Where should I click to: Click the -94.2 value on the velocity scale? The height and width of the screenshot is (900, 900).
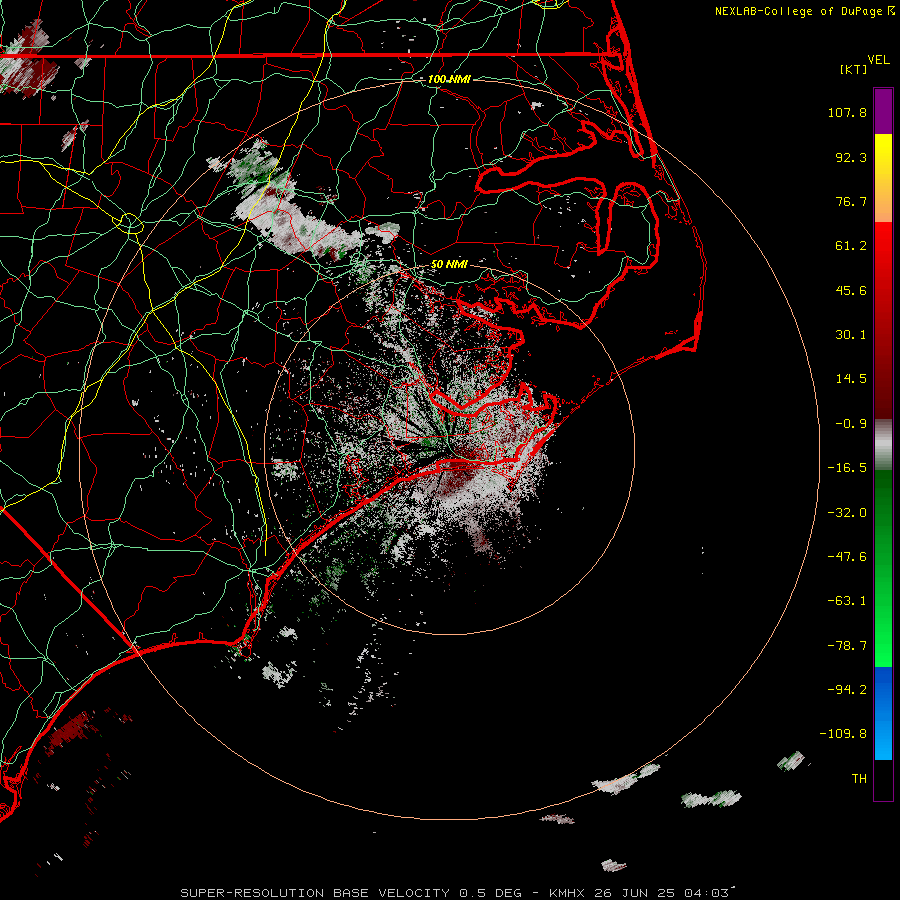pyautogui.click(x=847, y=689)
